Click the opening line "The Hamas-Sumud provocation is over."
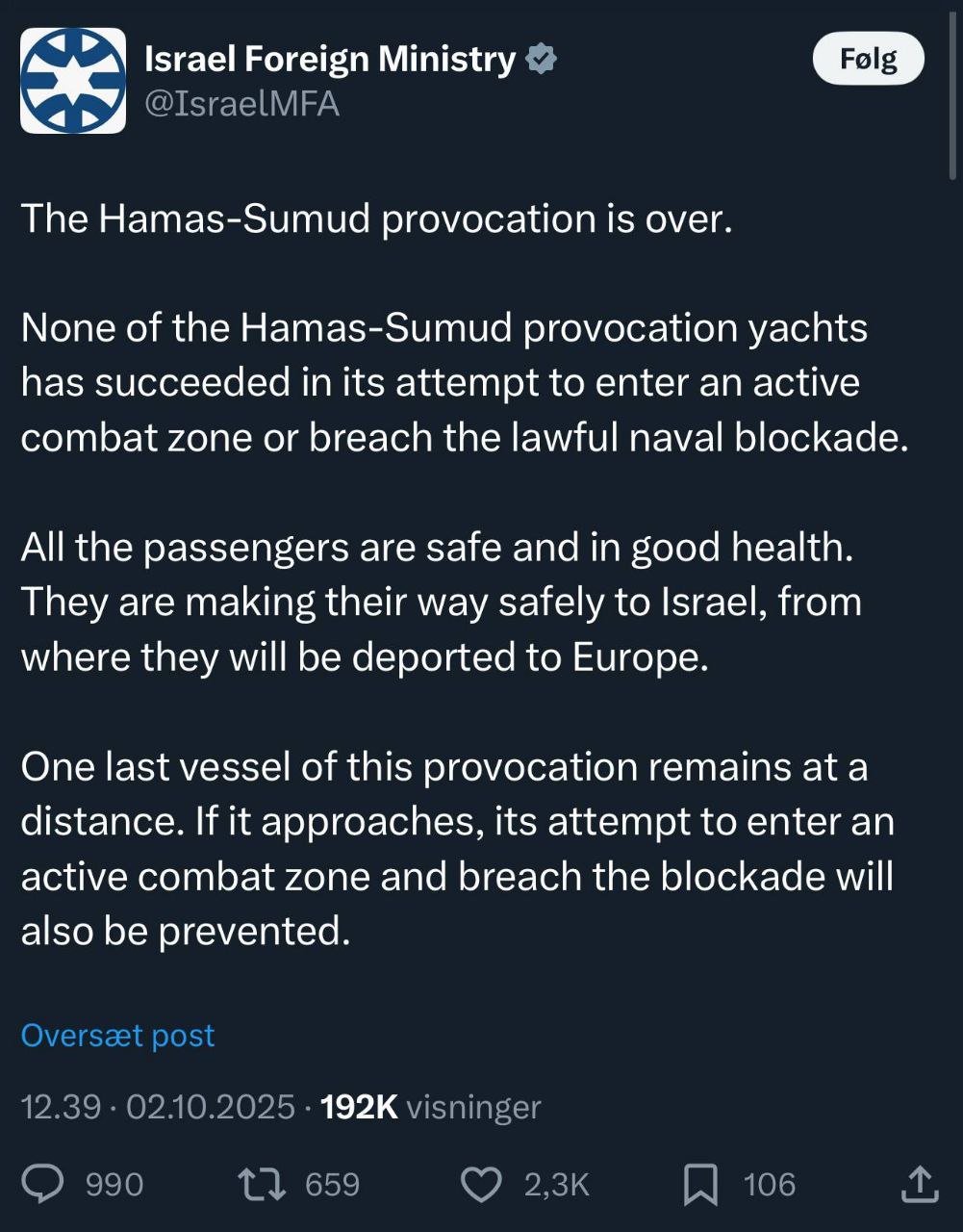Screen dimensions: 963x1232 376,218
